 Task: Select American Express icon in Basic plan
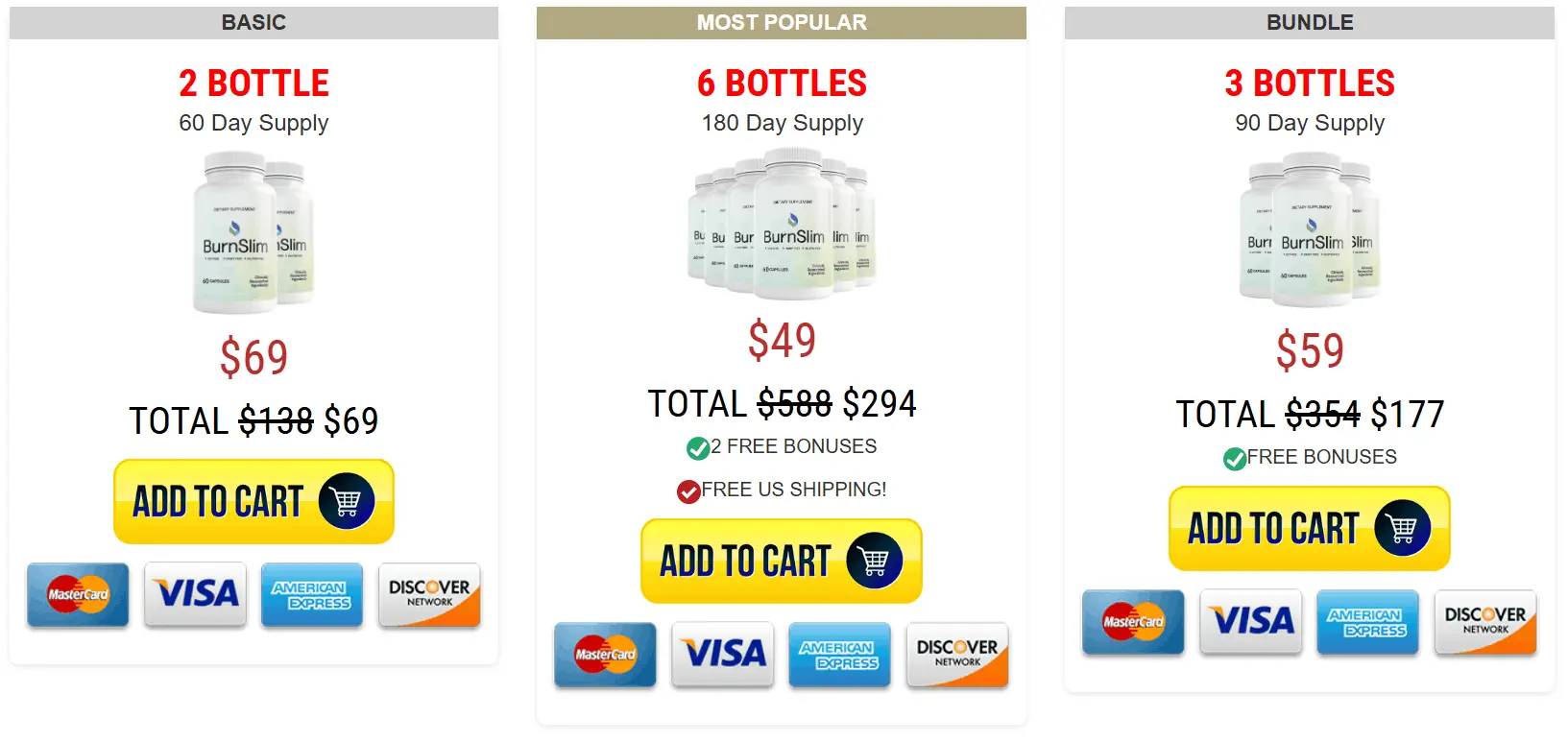[312, 595]
